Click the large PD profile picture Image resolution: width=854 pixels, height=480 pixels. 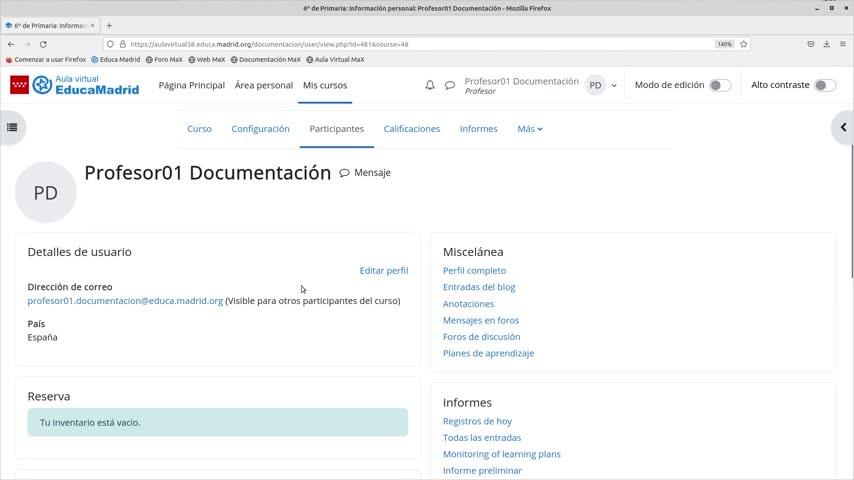(46, 192)
